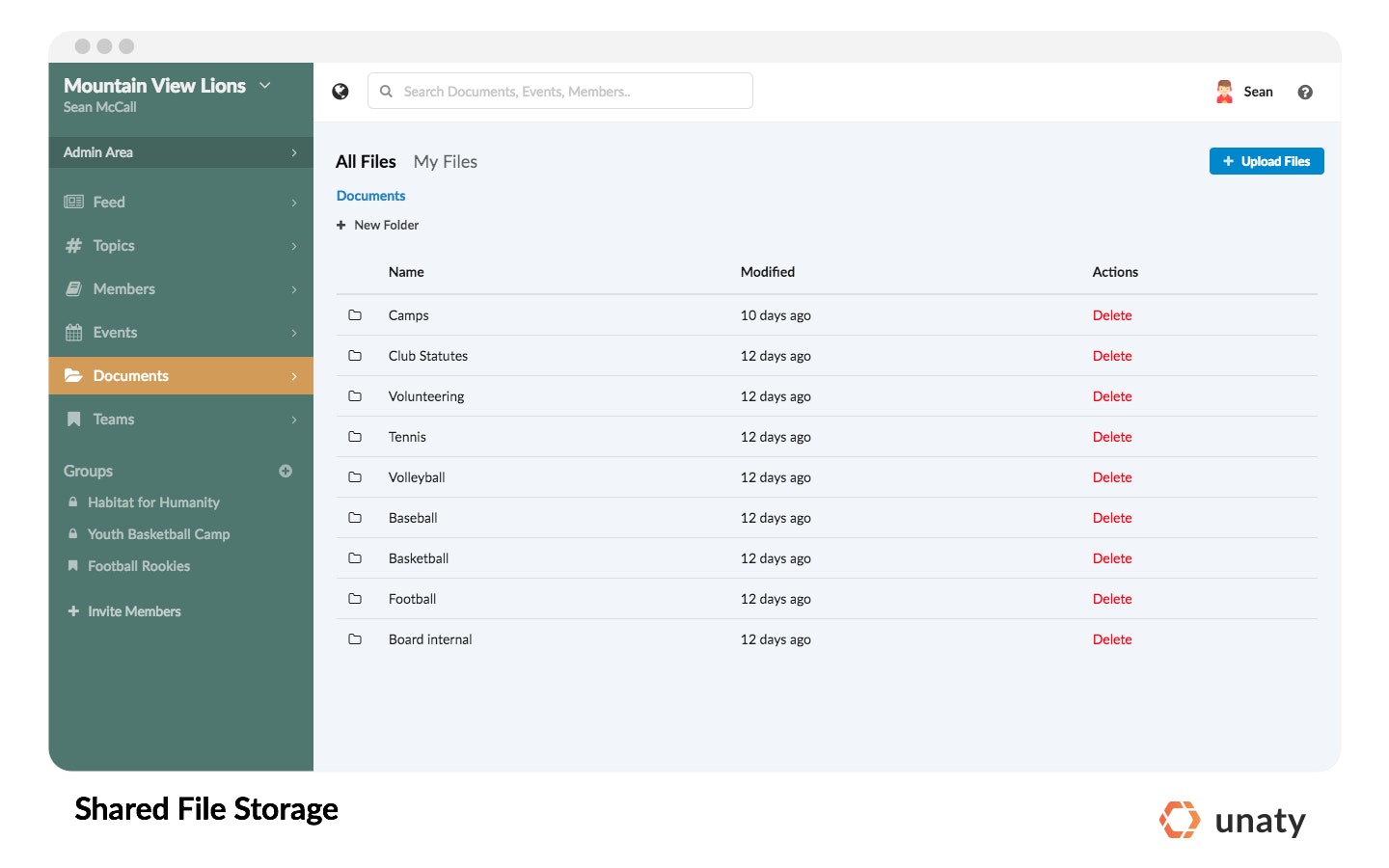Expand the Topics chevron

(294, 246)
